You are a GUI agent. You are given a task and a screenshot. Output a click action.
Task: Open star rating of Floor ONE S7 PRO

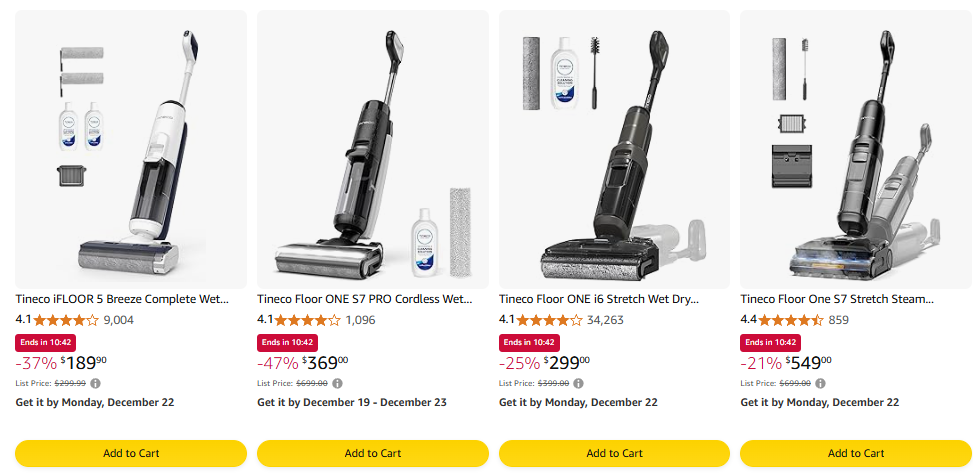coord(307,320)
